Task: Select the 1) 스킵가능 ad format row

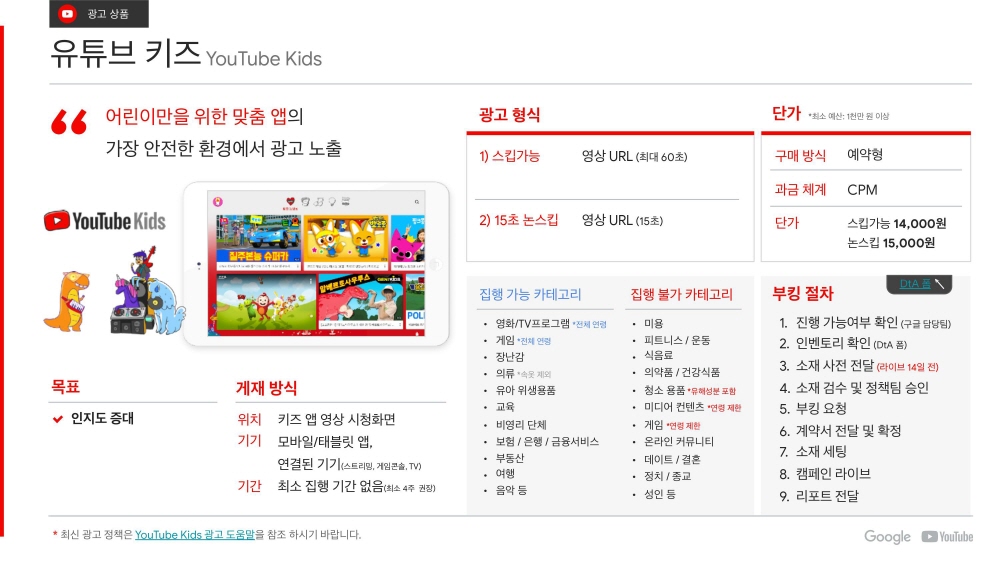Action: click(610, 157)
